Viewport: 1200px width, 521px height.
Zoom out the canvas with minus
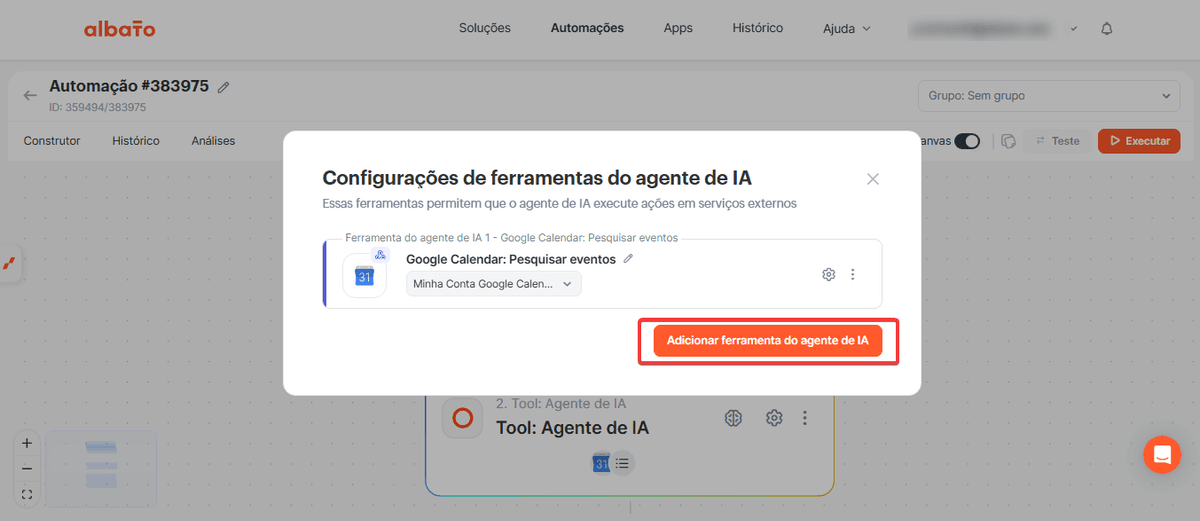(x=27, y=468)
